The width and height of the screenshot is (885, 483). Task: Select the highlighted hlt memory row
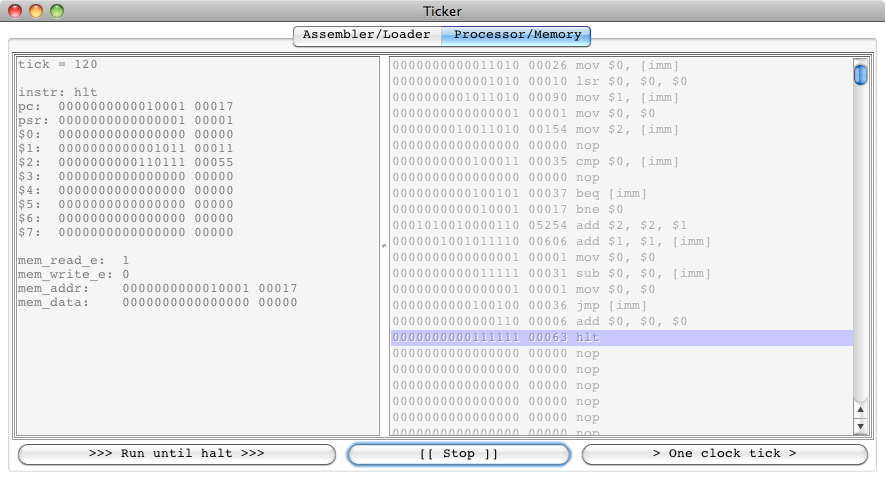(620, 338)
